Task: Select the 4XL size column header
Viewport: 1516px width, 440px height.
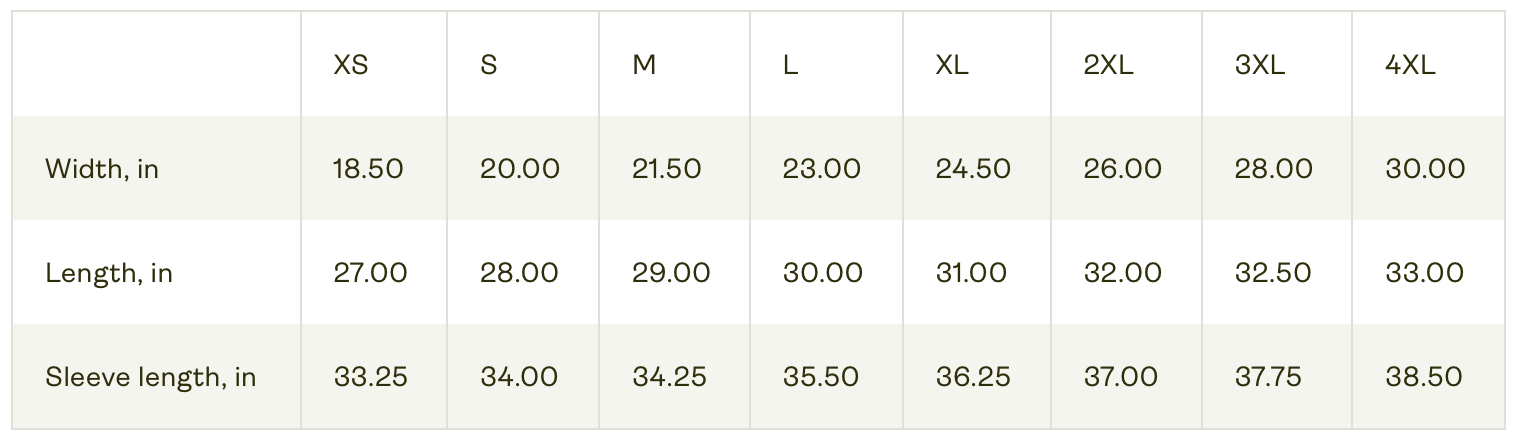Action: 1410,65
